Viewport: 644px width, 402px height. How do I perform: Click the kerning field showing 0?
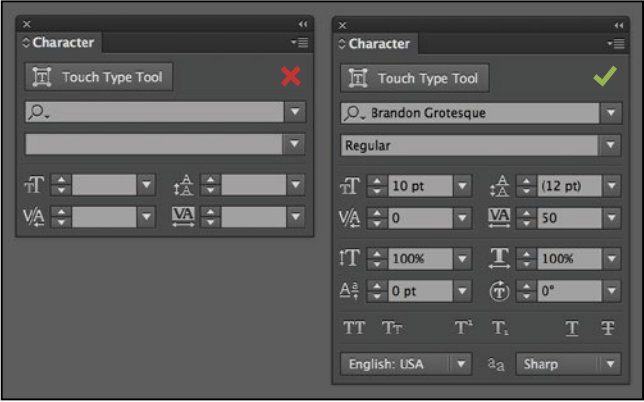point(420,218)
